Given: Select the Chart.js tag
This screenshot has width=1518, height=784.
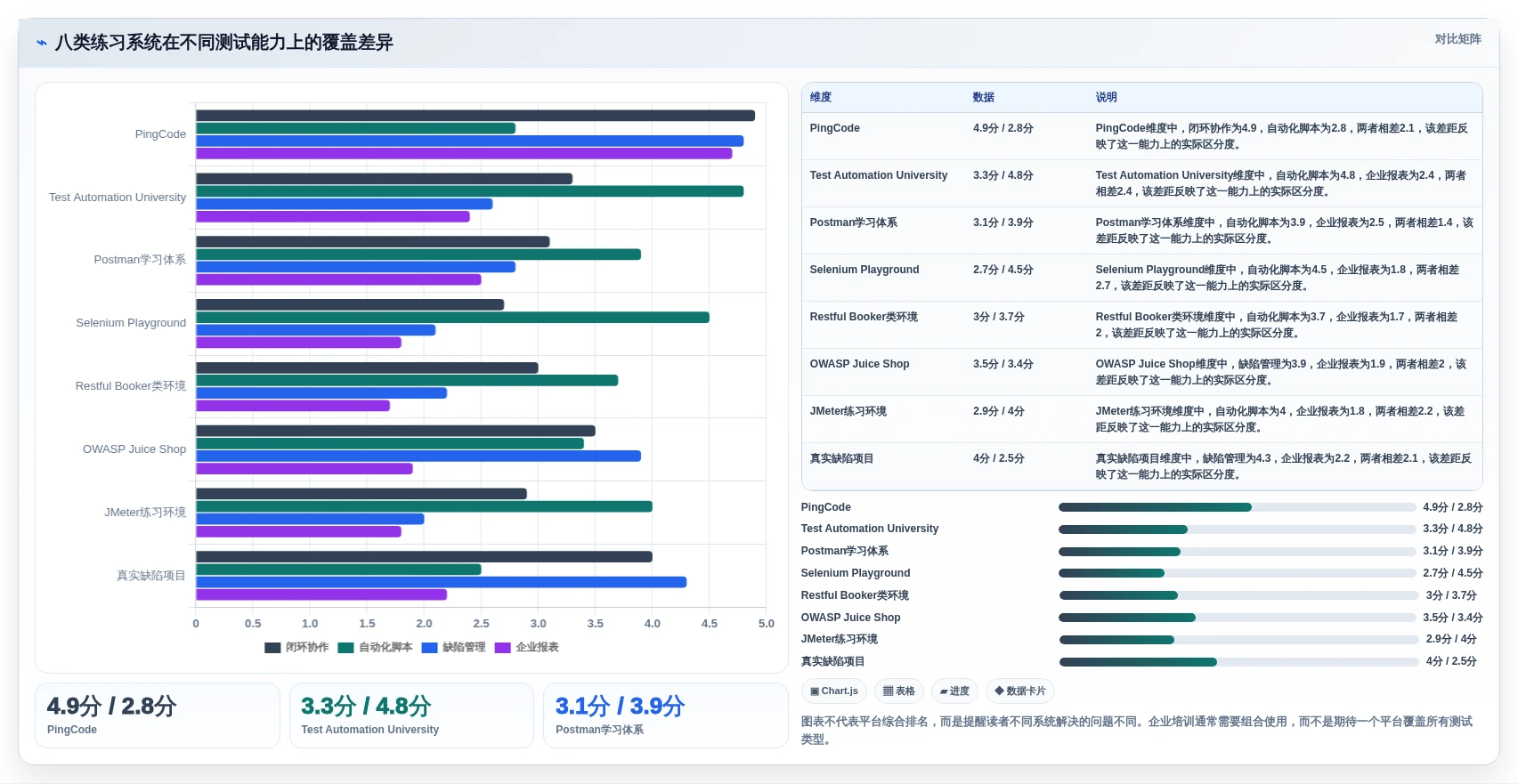Looking at the screenshot, I should pyautogui.click(x=834, y=691).
